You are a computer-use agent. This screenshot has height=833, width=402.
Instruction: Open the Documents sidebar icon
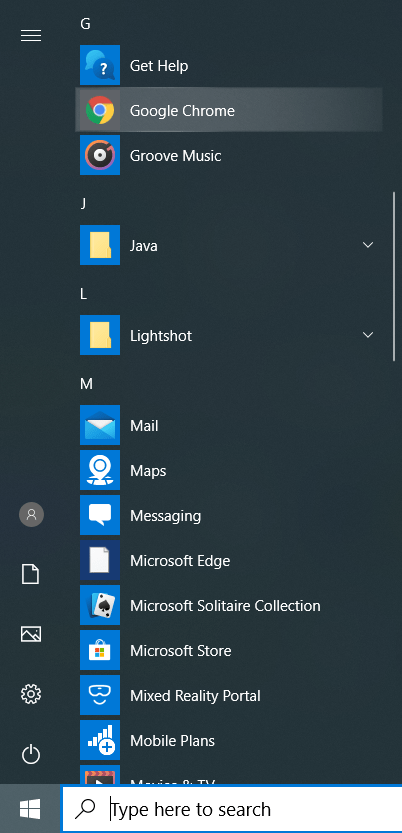tap(30, 574)
